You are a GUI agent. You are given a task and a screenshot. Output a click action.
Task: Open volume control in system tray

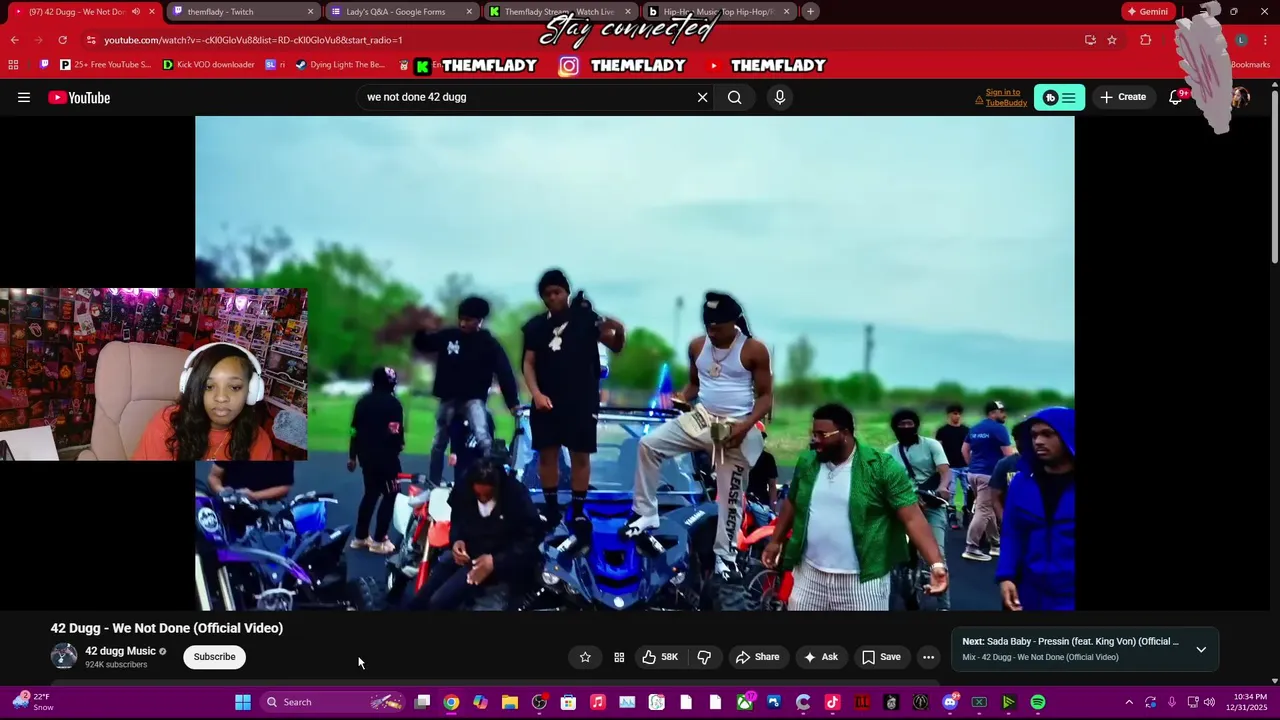[1209, 702]
